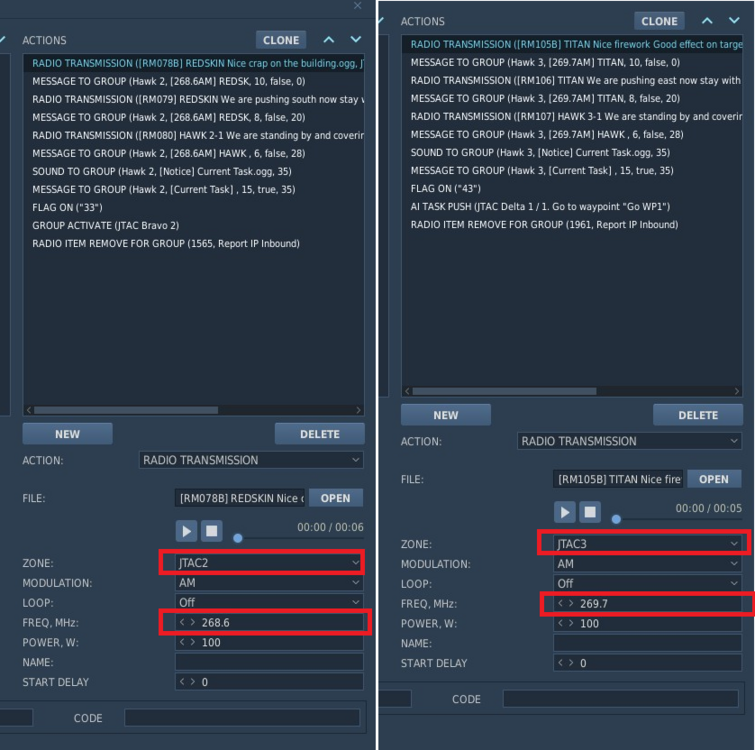Click the right DELETE button
755x750 pixels.
point(698,415)
